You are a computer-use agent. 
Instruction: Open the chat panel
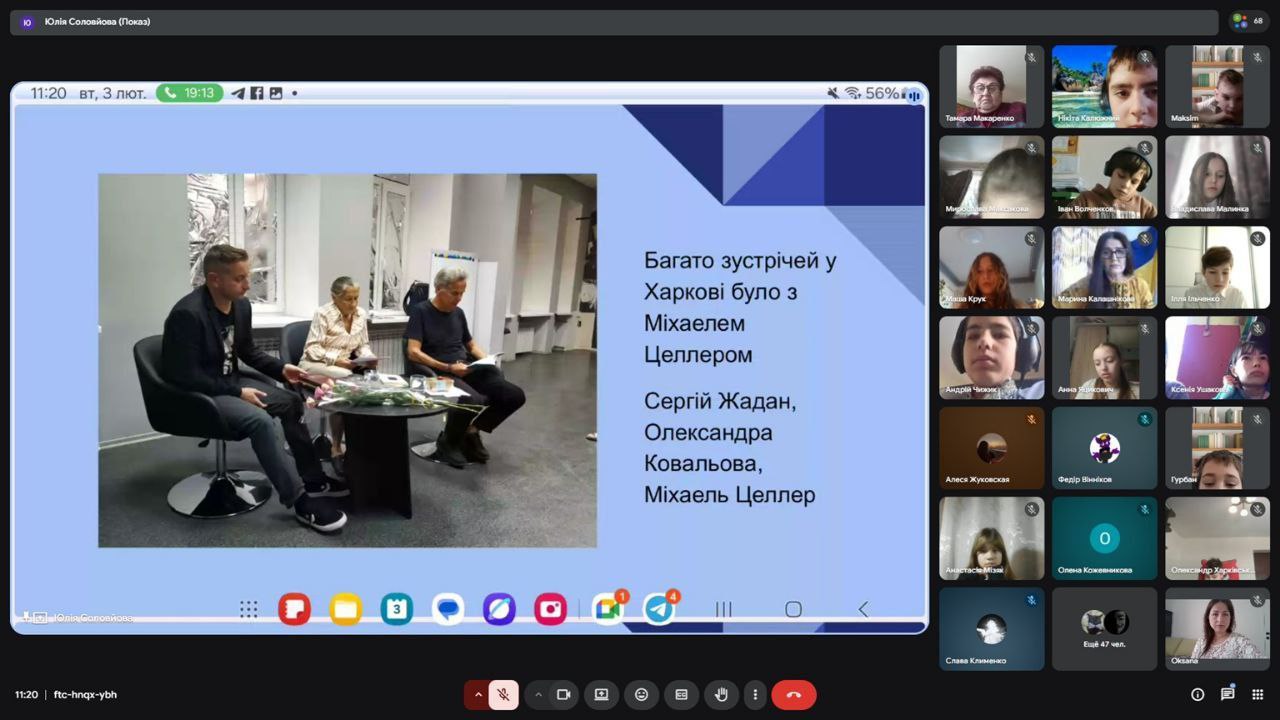(1227, 695)
